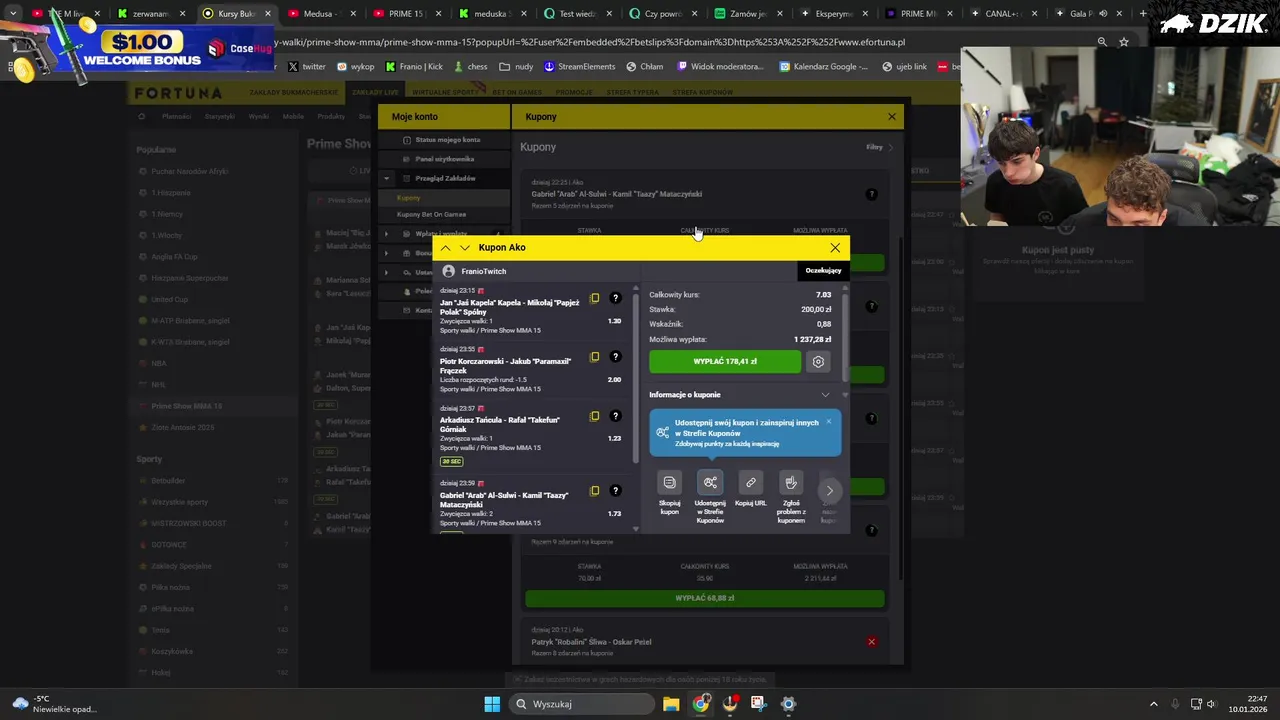The height and width of the screenshot is (720, 1280).
Task: Open Kalendarz Google bookmark
Action: [824, 67]
